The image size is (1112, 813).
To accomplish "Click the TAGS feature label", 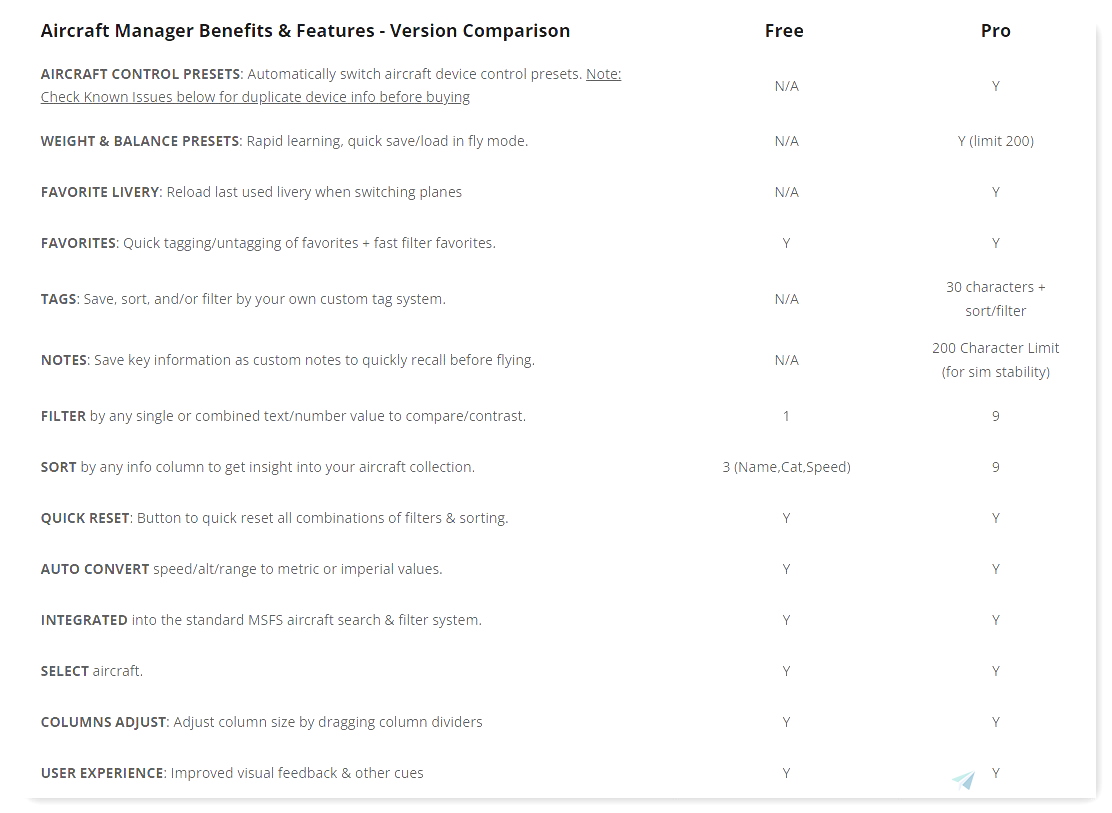I will pyautogui.click(x=58, y=299).
